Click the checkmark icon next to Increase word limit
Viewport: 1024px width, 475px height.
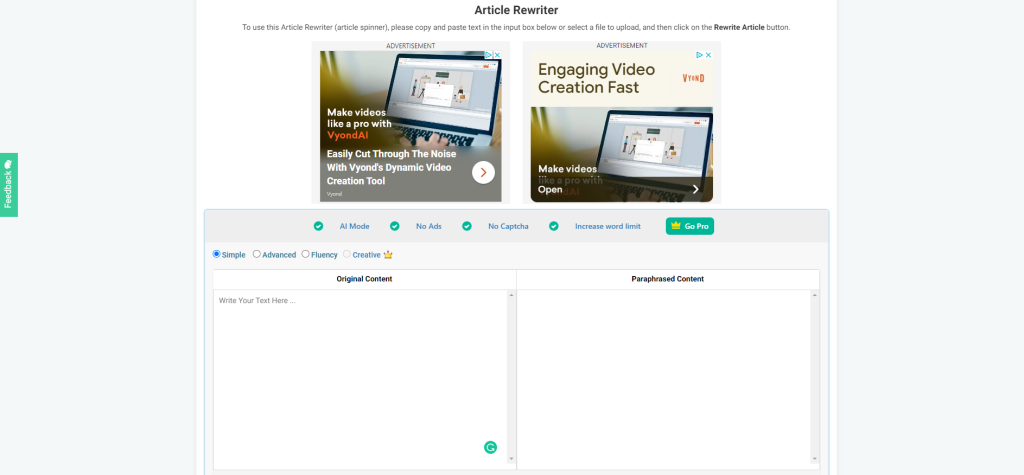coord(554,226)
